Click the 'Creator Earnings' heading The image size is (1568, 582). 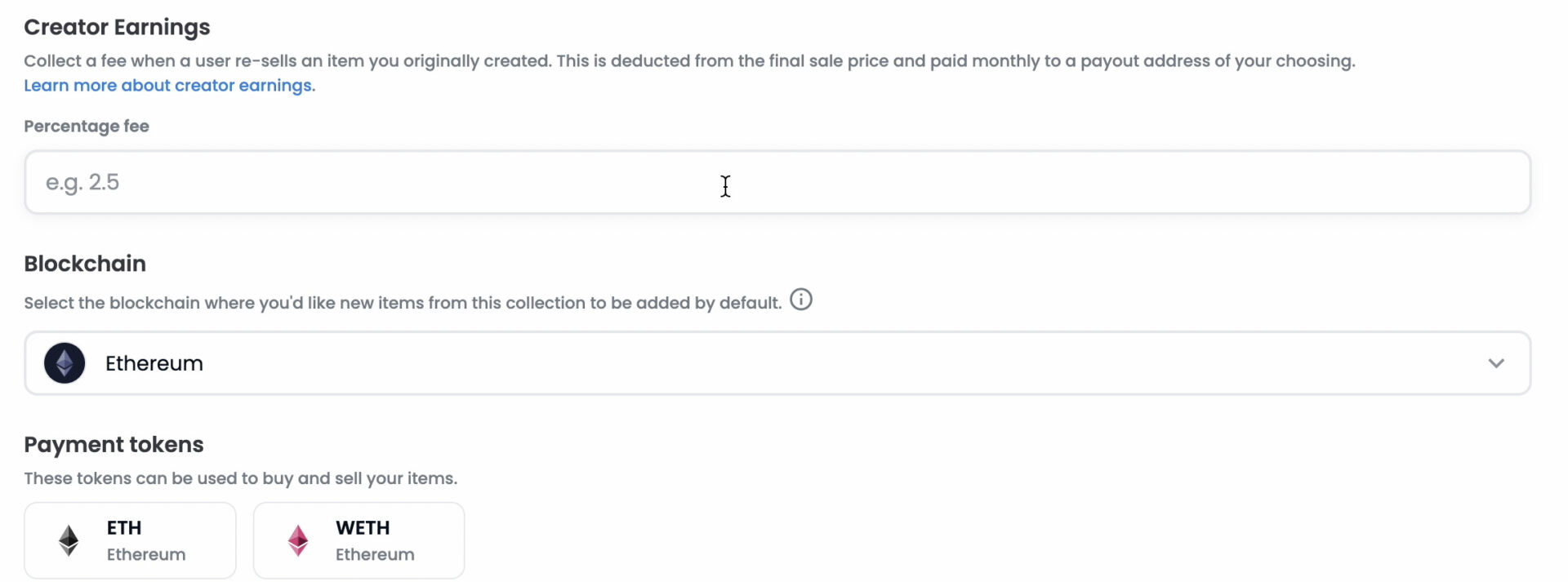(x=117, y=27)
